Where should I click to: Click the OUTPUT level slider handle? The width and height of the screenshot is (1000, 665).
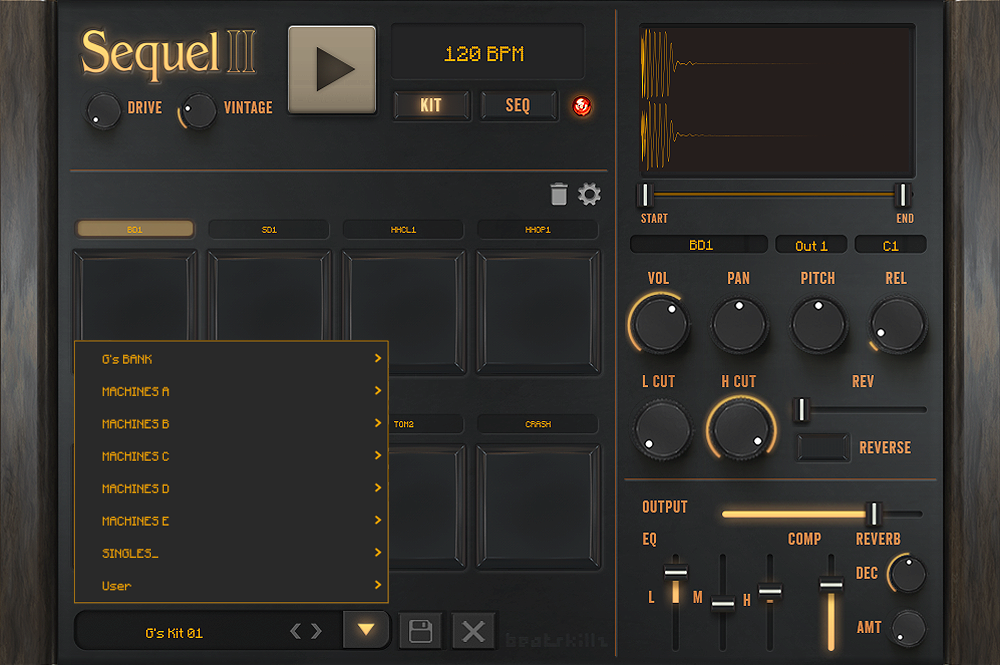874,513
